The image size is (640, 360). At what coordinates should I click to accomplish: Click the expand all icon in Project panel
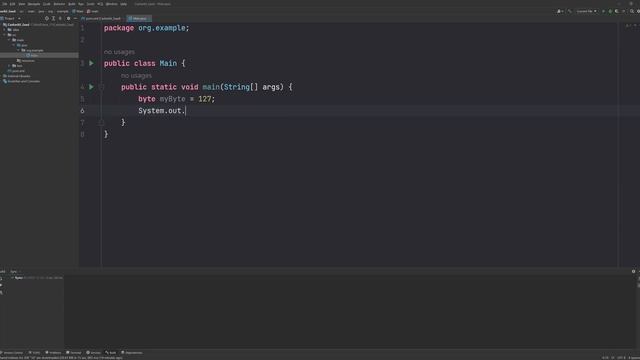53,18
